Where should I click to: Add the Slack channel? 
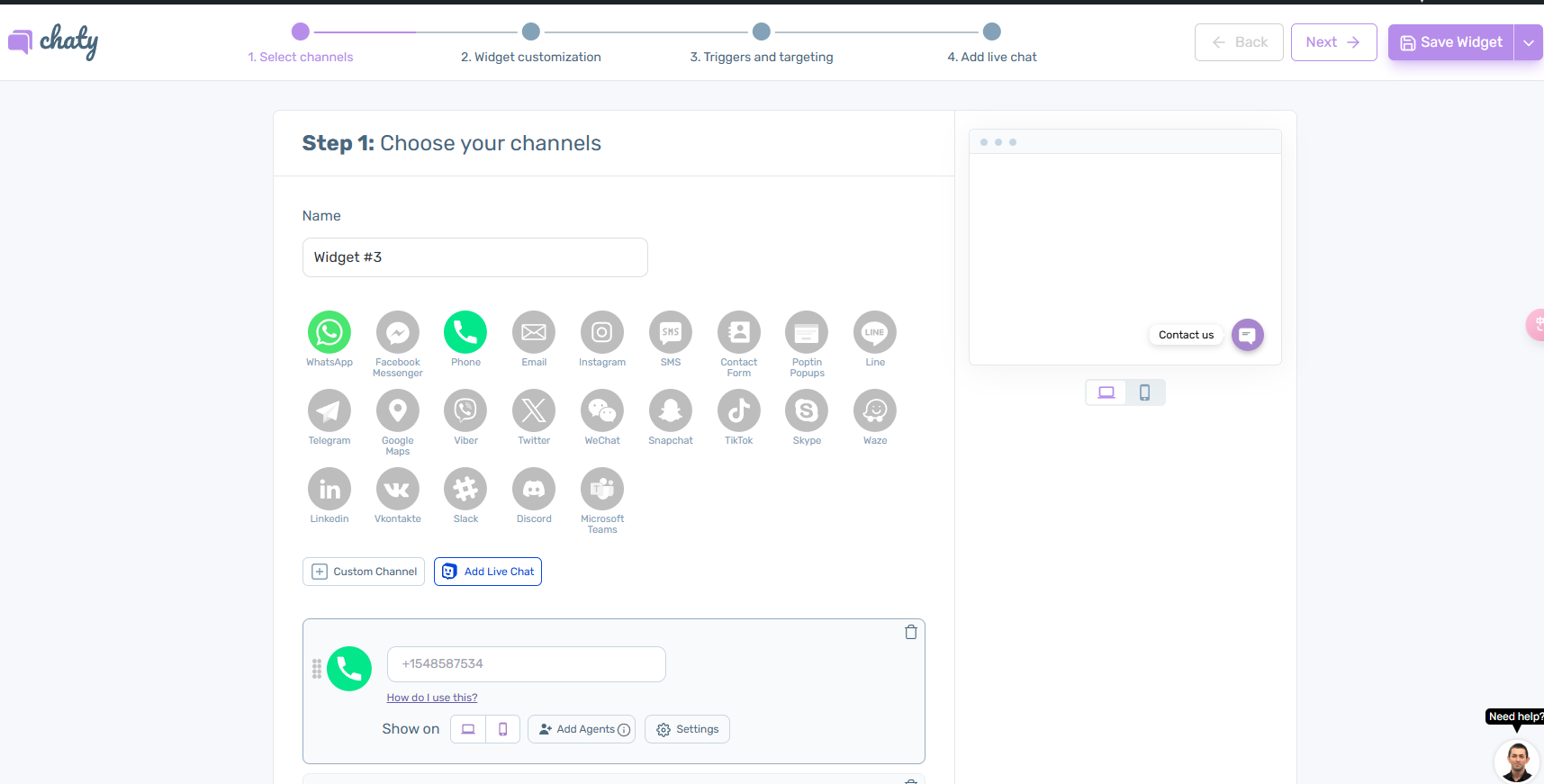click(x=465, y=489)
